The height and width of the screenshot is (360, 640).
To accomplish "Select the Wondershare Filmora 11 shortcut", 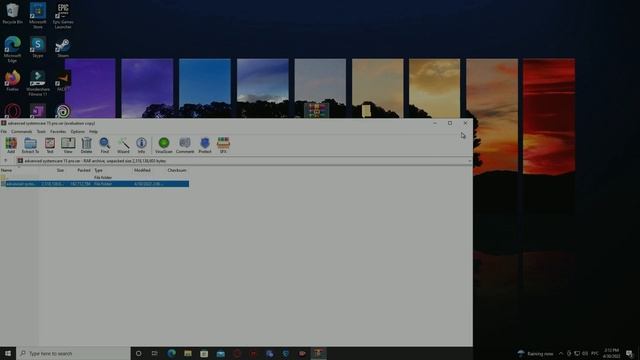I will (38, 83).
